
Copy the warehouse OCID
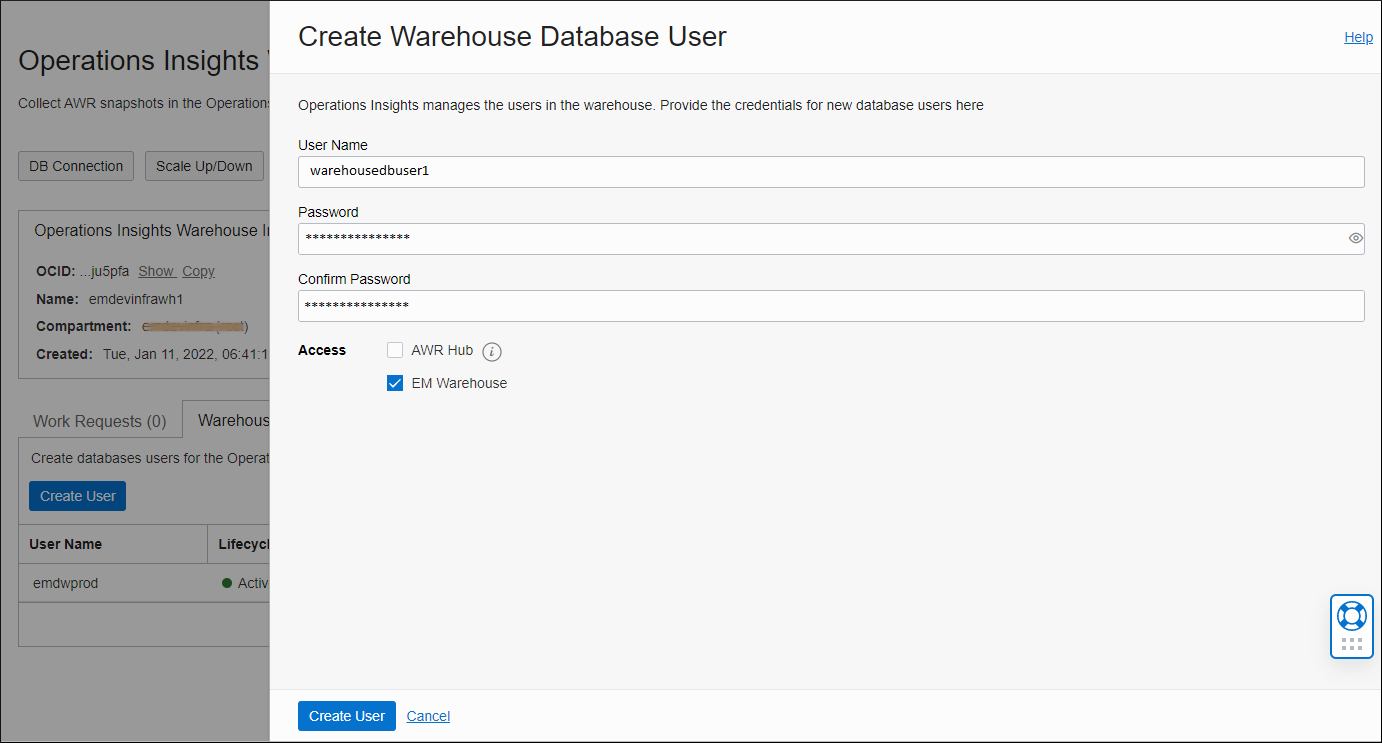[x=198, y=270]
